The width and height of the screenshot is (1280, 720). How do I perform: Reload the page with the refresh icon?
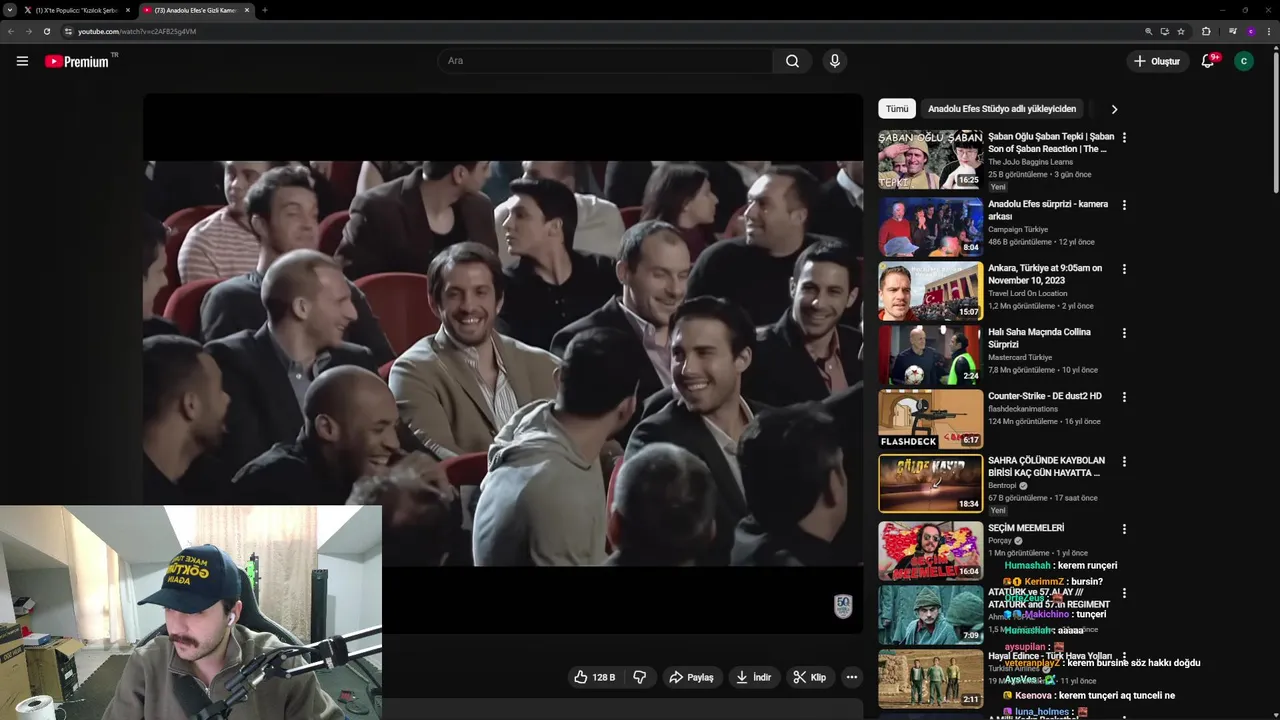point(46,31)
